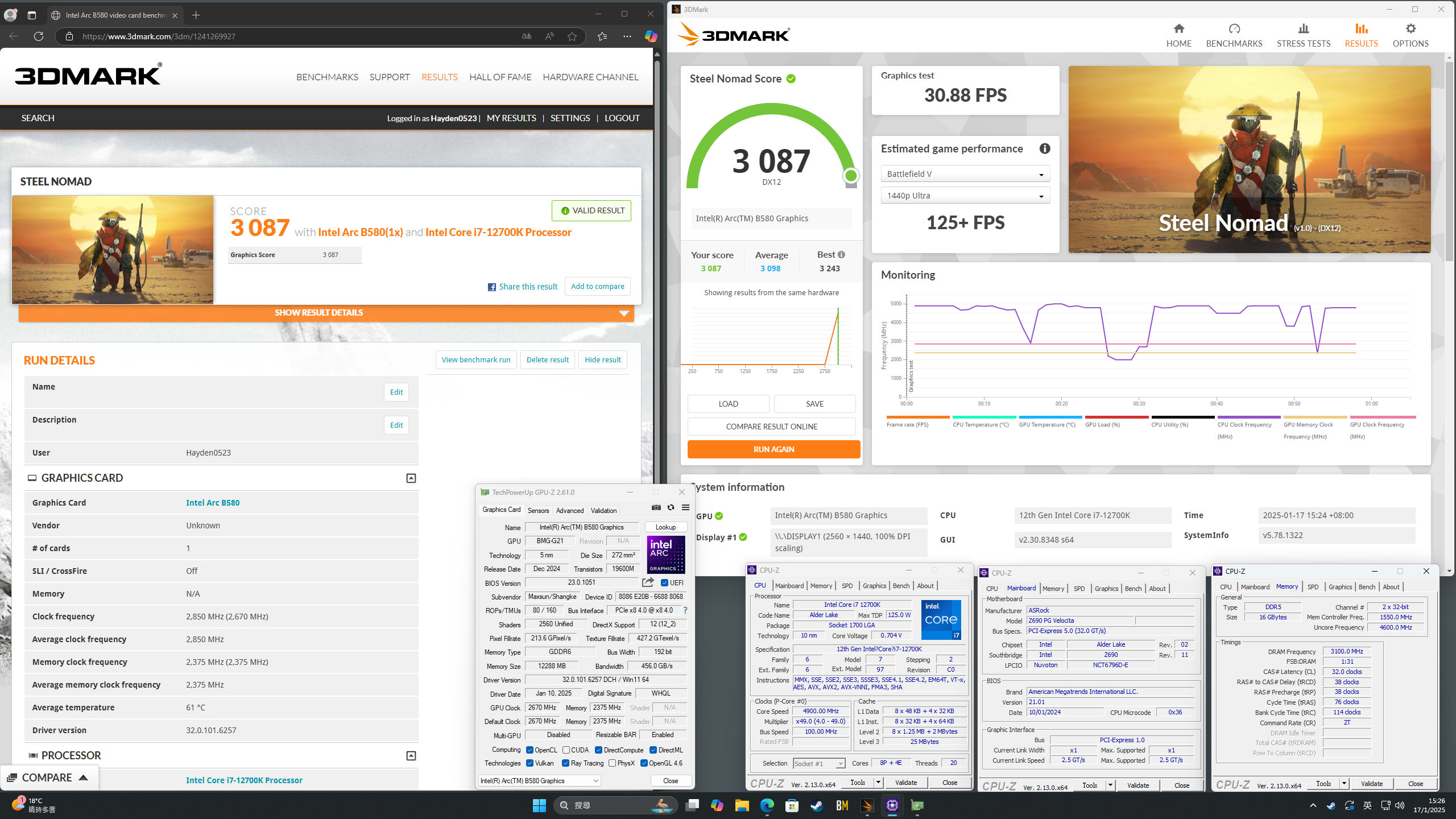This screenshot has width=1456, height=819.
Task: Open the Windows Start button
Action: pyautogui.click(x=539, y=805)
